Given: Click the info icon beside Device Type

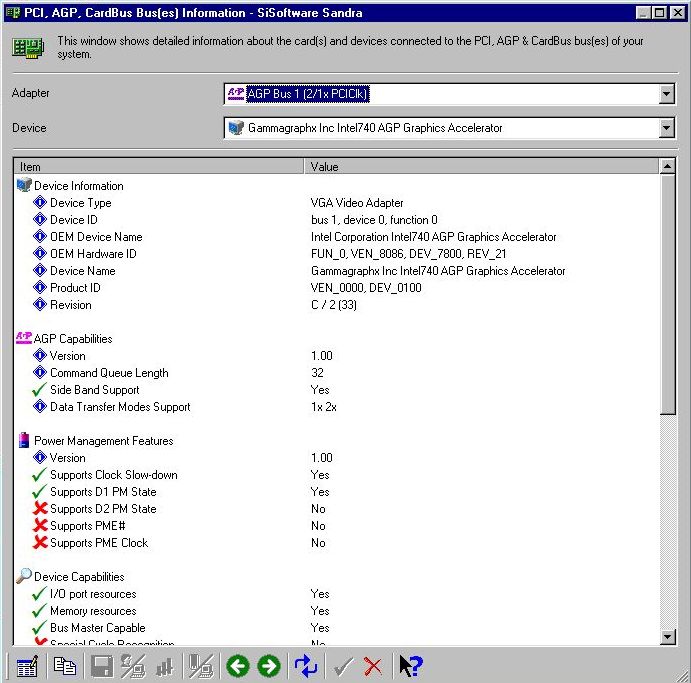Looking at the screenshot, I should point(40,202).
